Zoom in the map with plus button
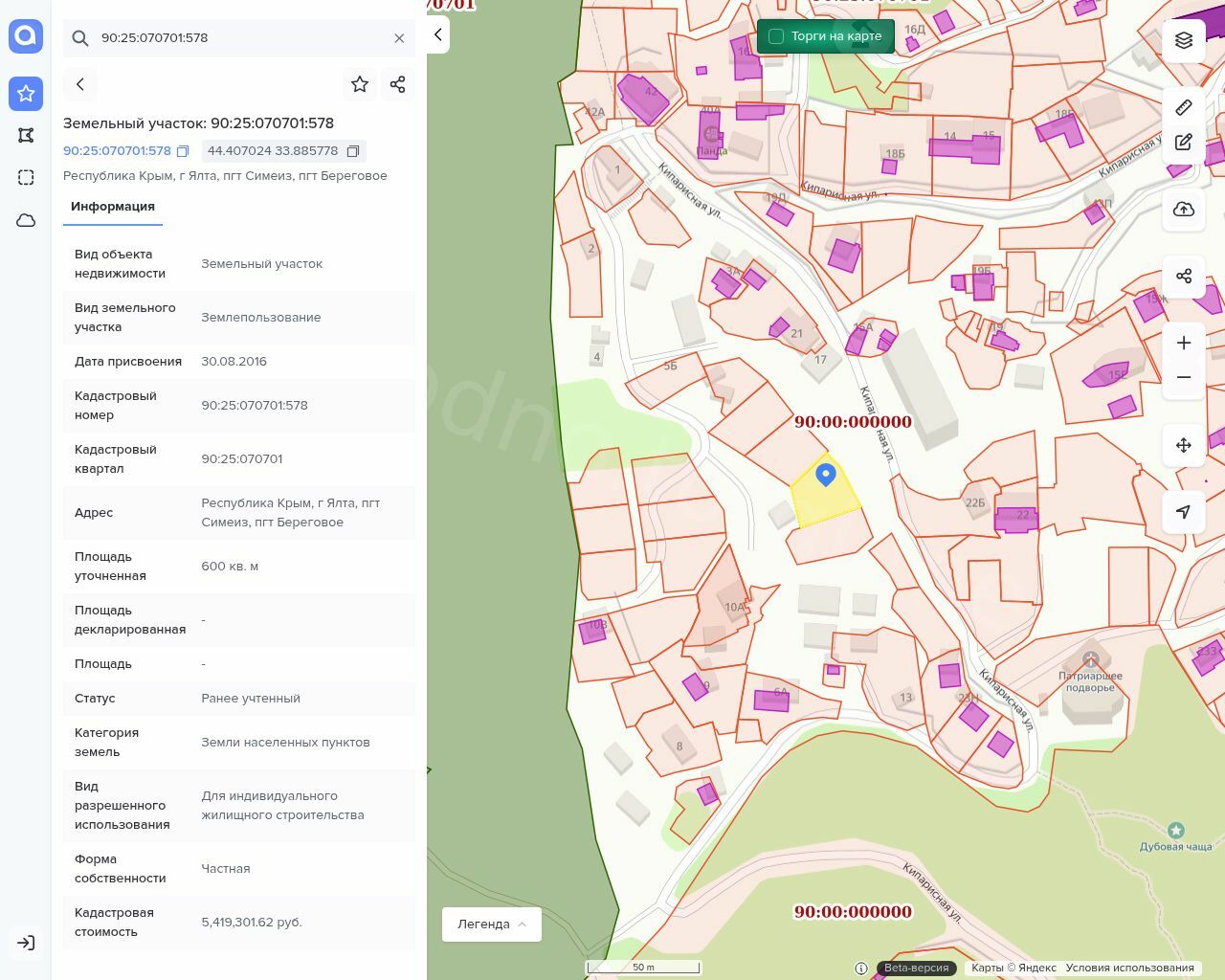1225x980 pixels. pos(1184,343)
